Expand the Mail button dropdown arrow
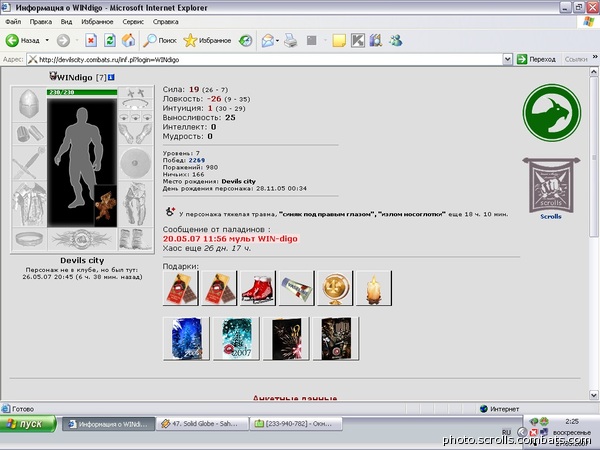The image size is (600, 450). (x=277, y=40)
